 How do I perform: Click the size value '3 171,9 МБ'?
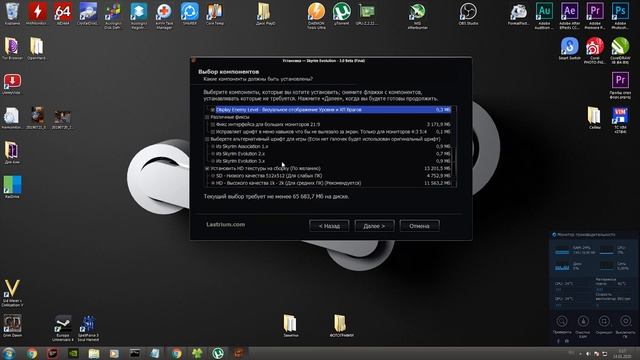pos(438,124)
